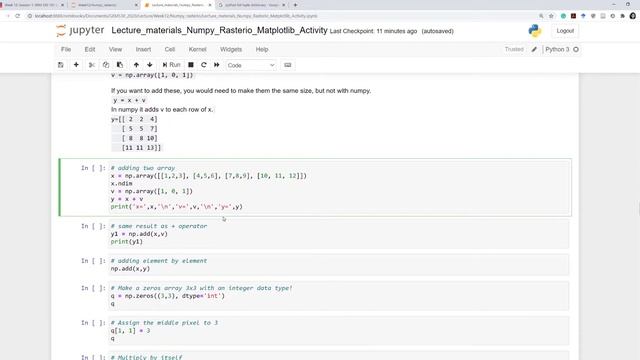Open the Help menu
The height and width of the screenshot is (360, 640).
[x=262, y=49]
